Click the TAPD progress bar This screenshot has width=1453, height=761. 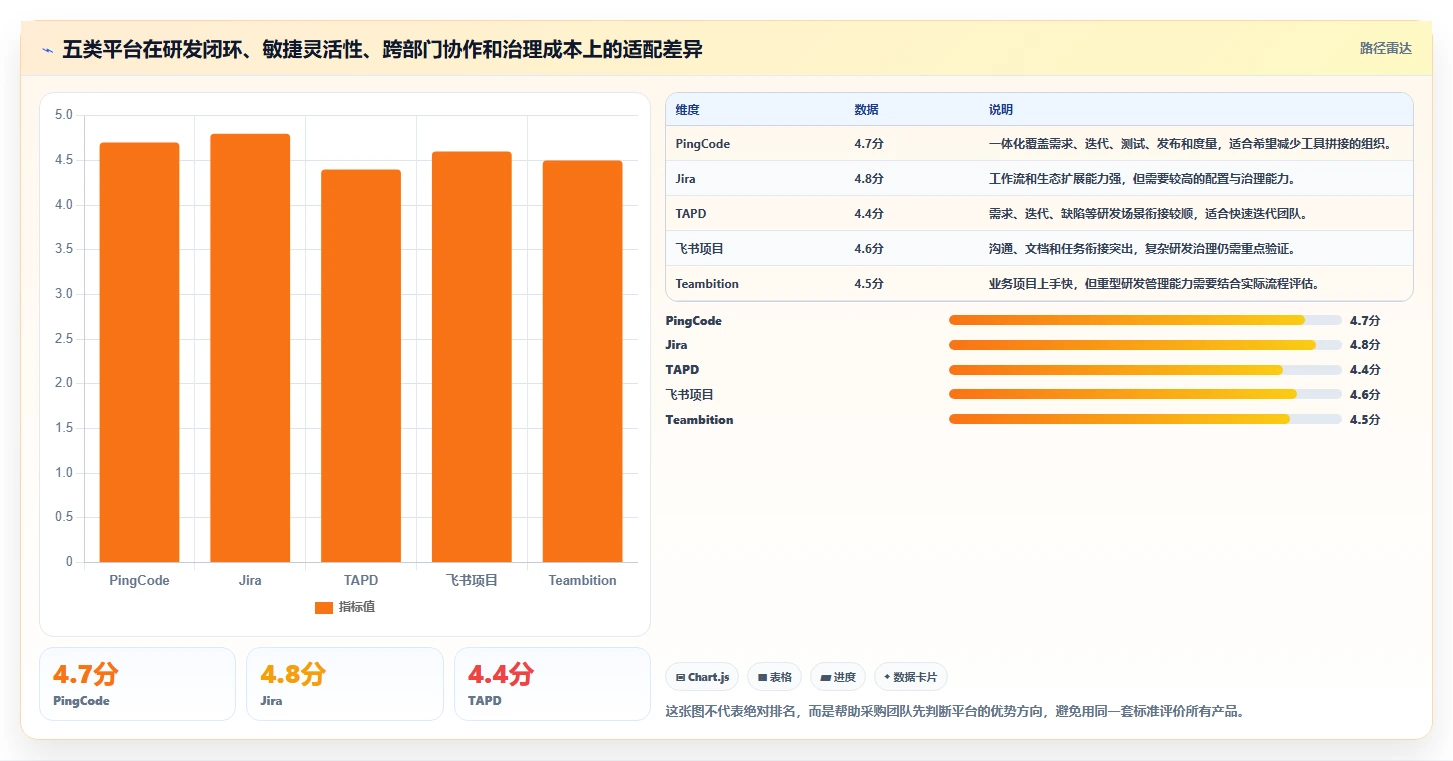[1145, 370]
